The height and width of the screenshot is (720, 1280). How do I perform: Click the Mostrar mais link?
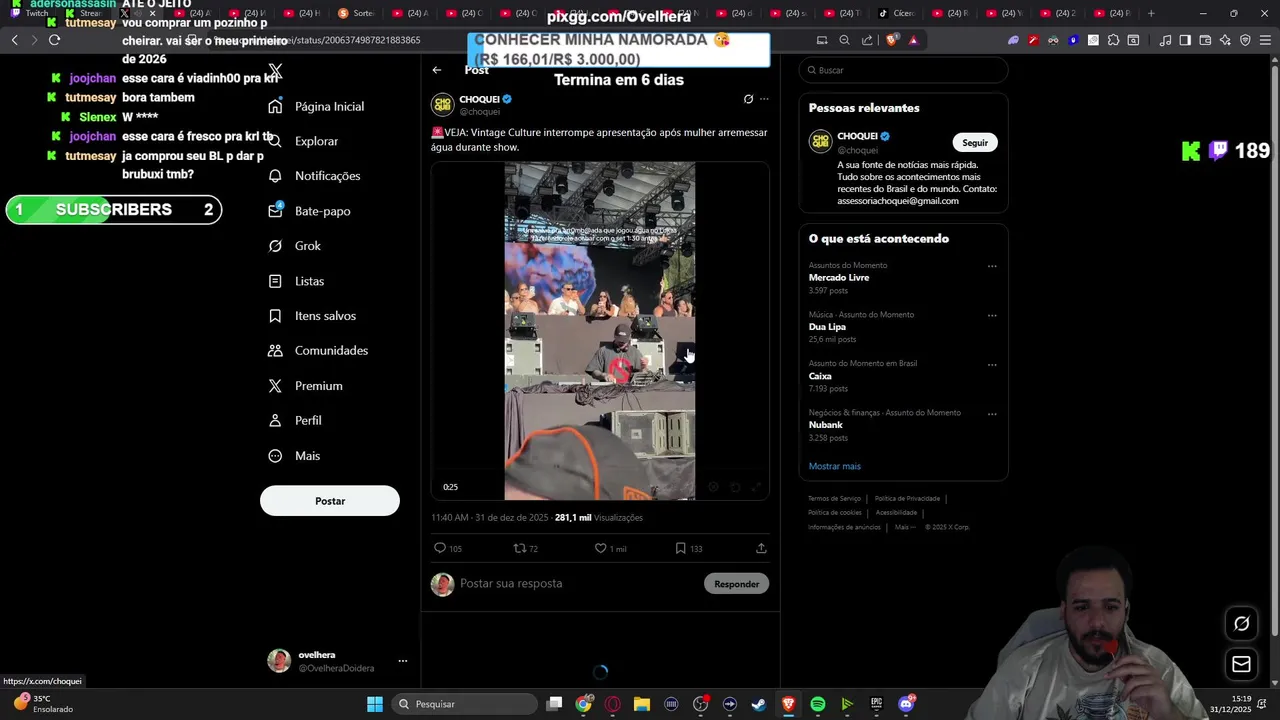tap(834, 466)
